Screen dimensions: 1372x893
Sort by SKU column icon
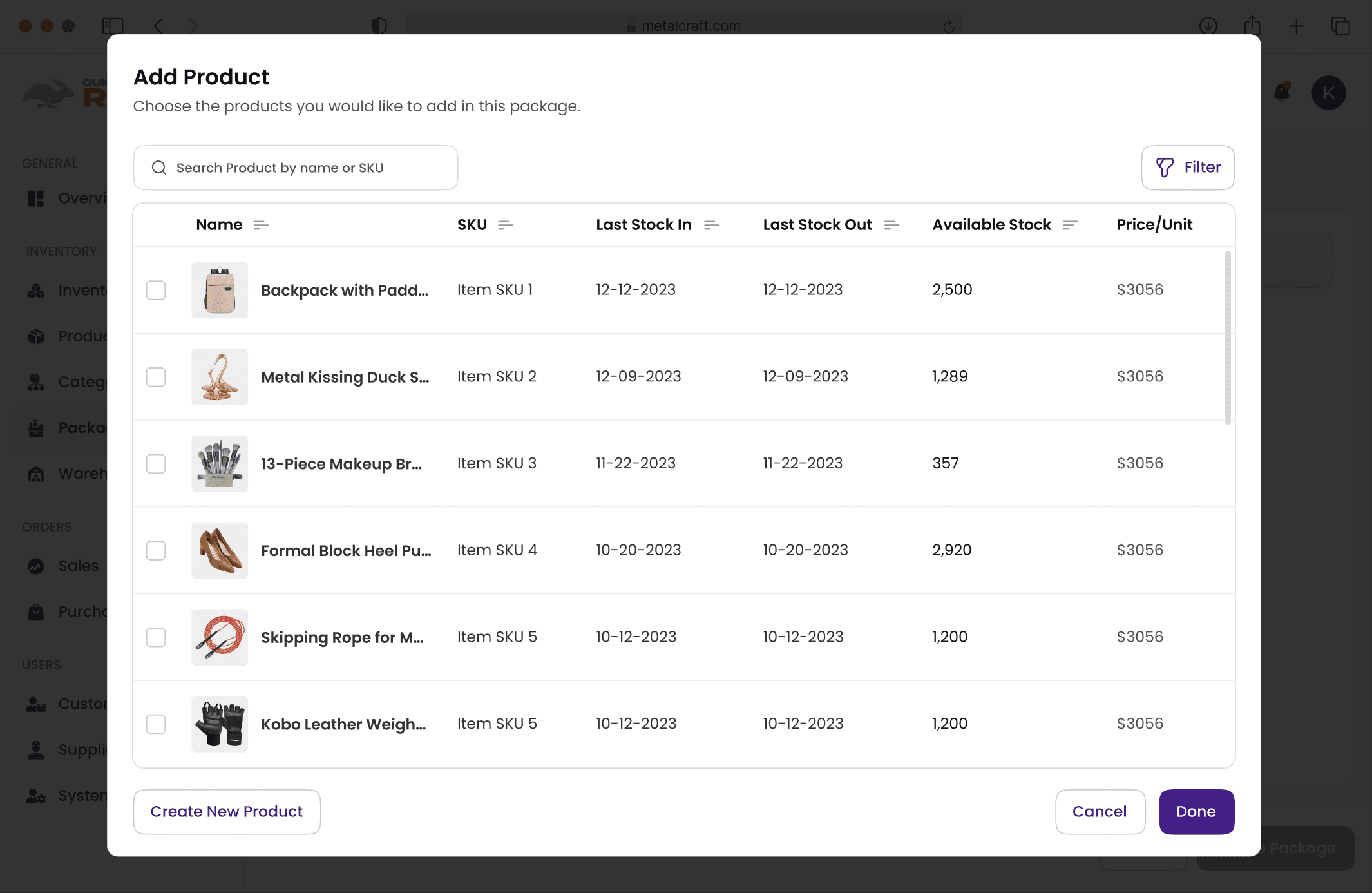point(505,225)
